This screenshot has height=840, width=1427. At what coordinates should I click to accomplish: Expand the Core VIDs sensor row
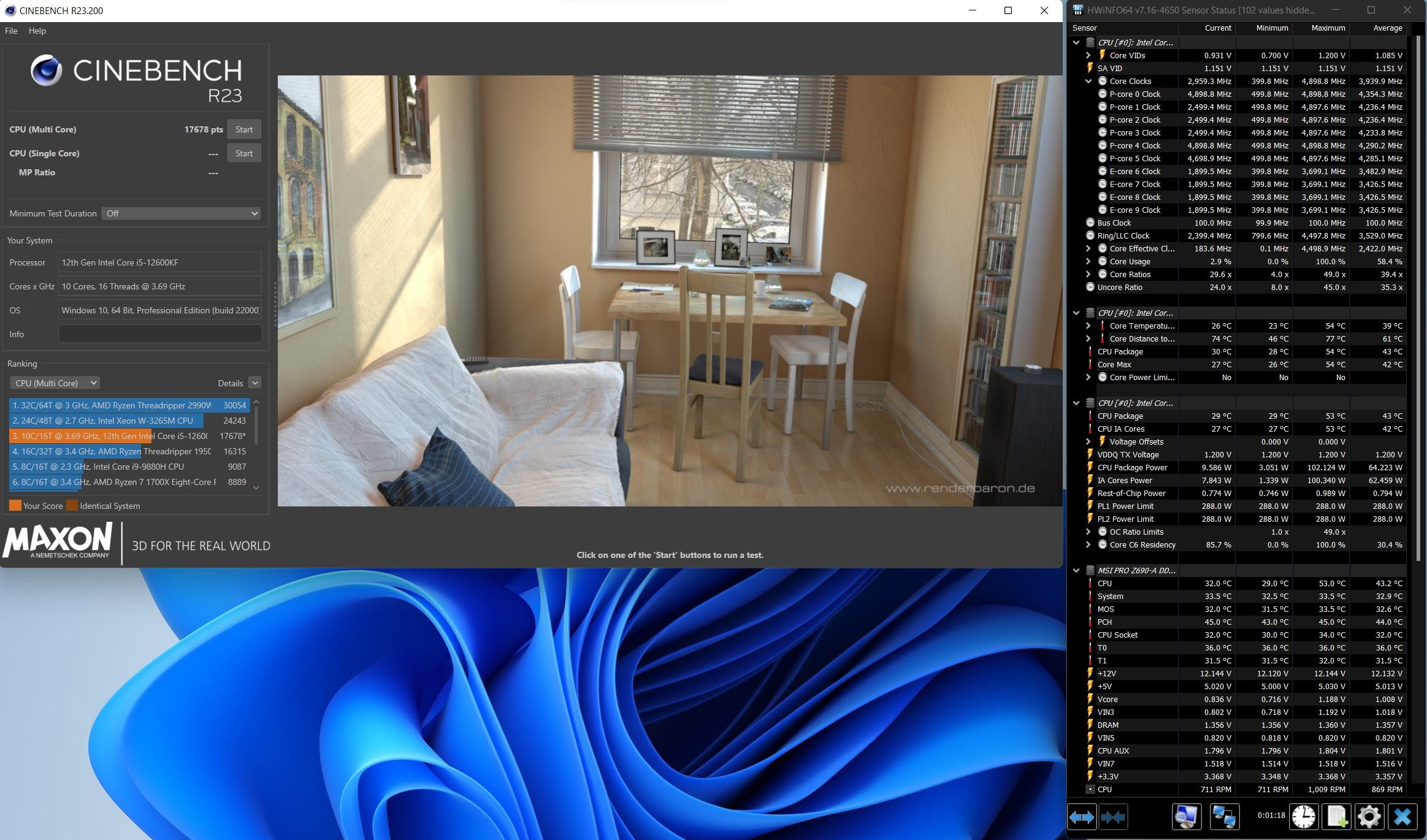tap(1088, 55)
